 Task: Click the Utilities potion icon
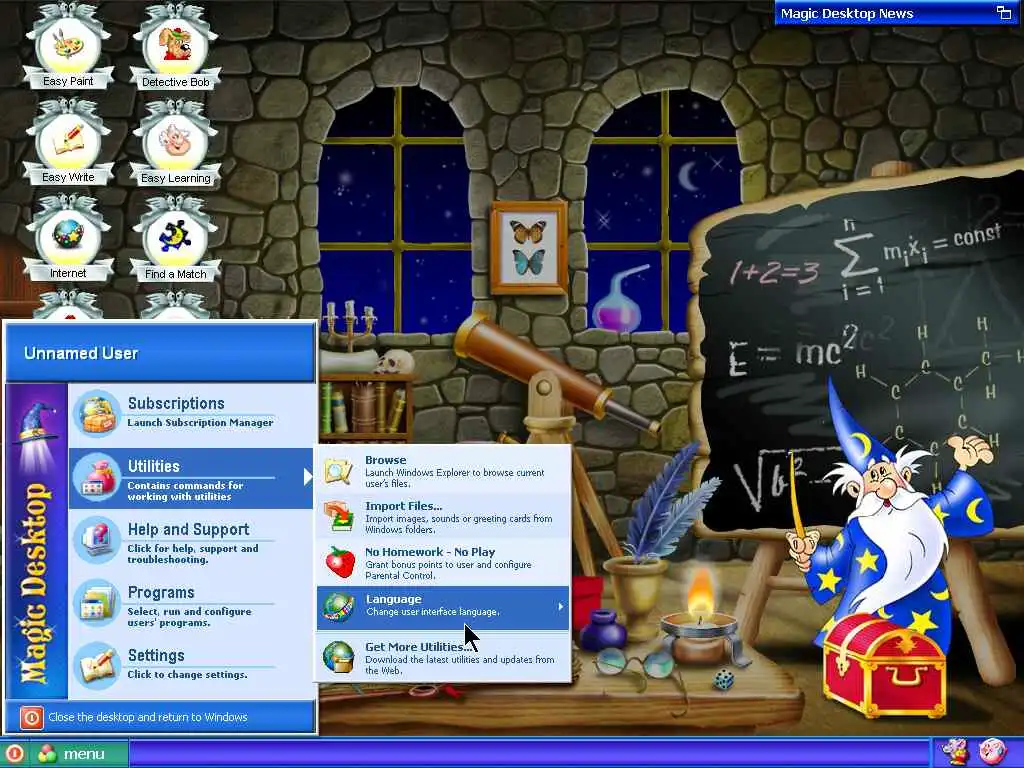97,476
